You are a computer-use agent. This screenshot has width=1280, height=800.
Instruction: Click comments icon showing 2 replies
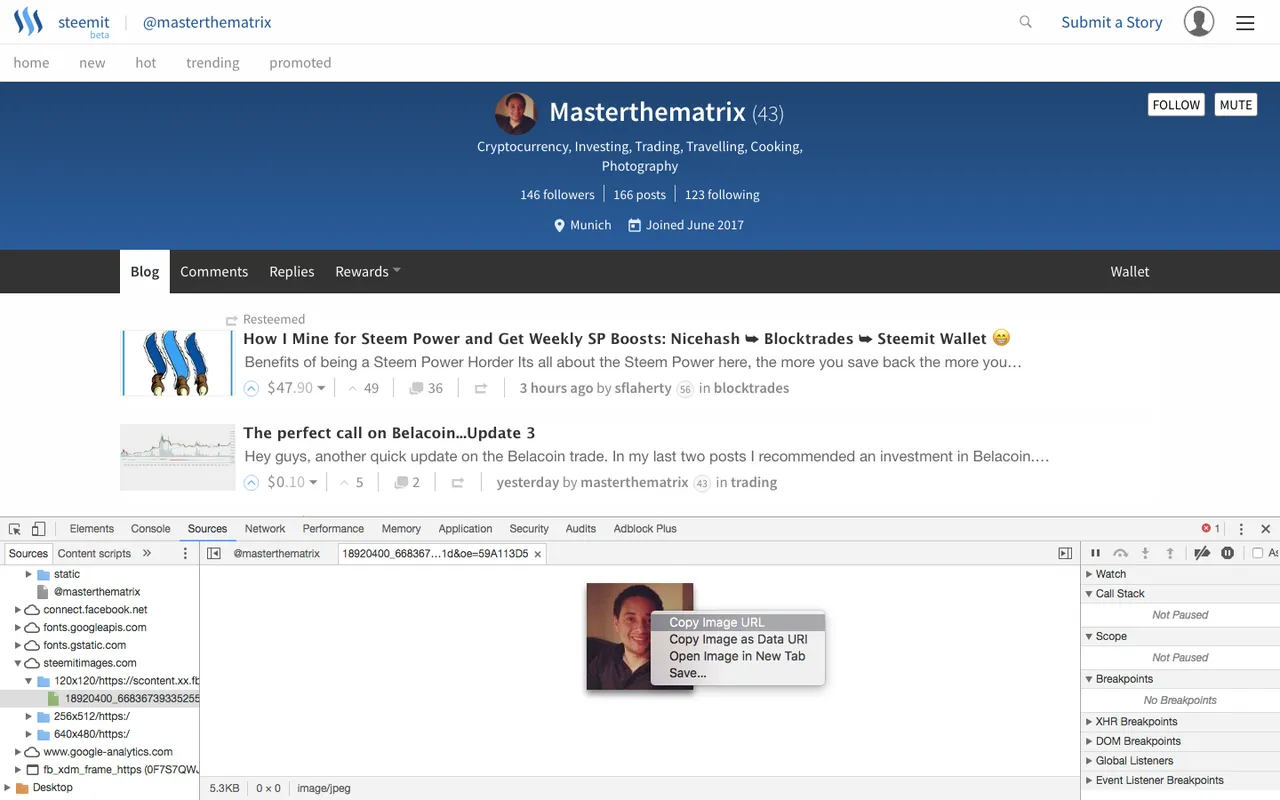(401, 482)
